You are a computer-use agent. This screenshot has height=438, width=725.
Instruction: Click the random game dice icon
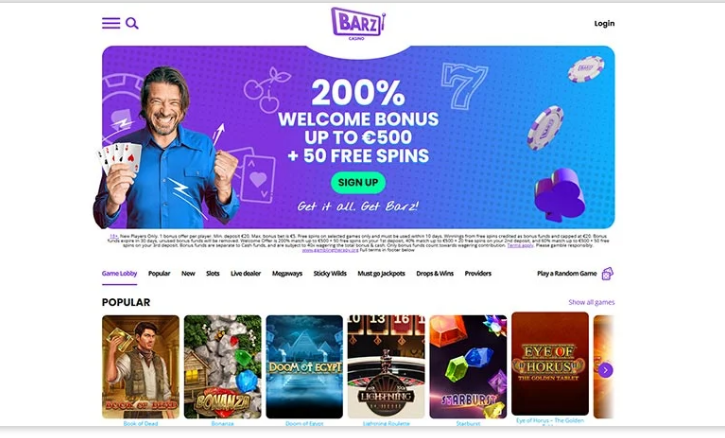click(608, 274)
